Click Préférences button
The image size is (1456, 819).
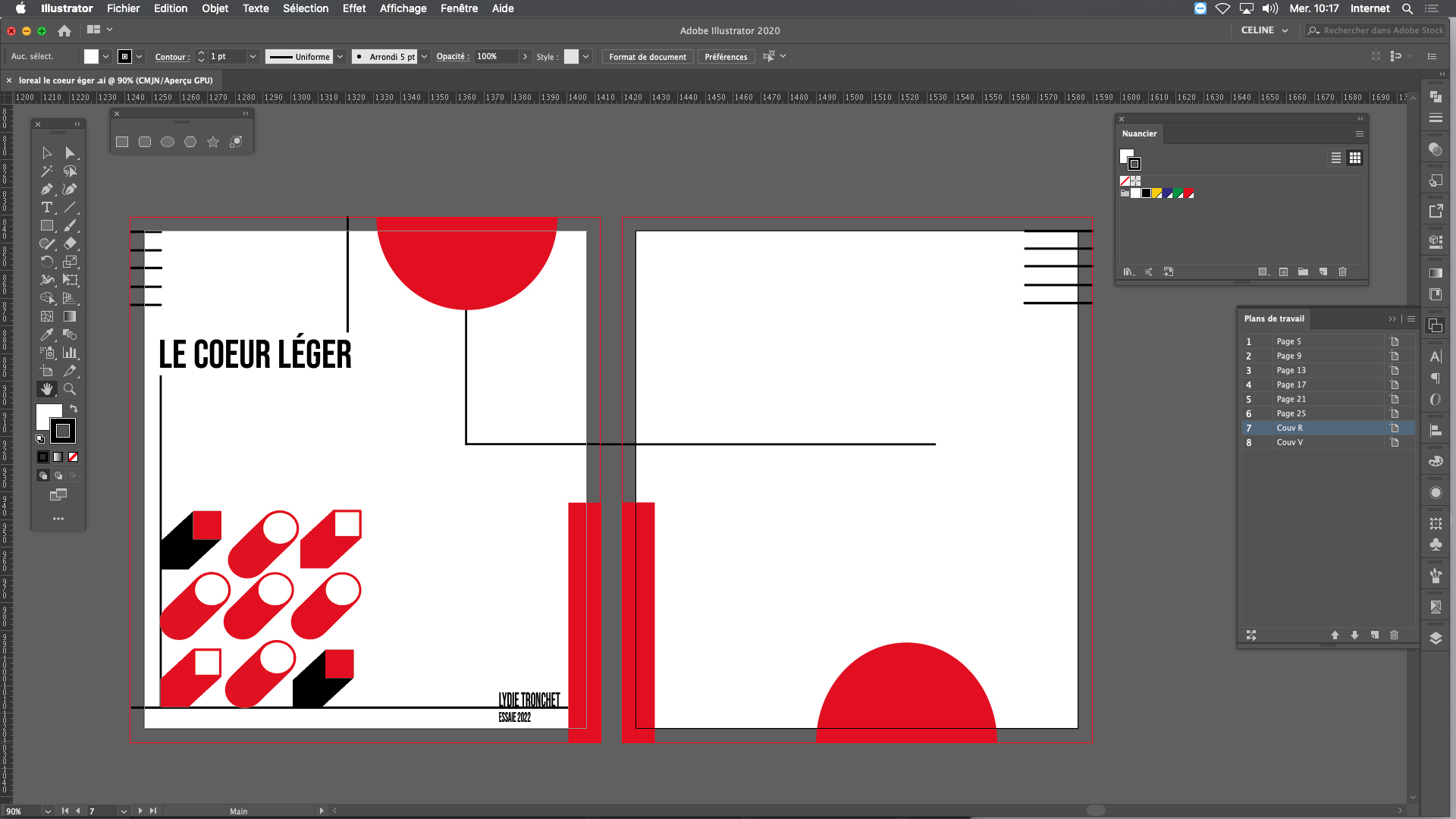coord(726,57)
